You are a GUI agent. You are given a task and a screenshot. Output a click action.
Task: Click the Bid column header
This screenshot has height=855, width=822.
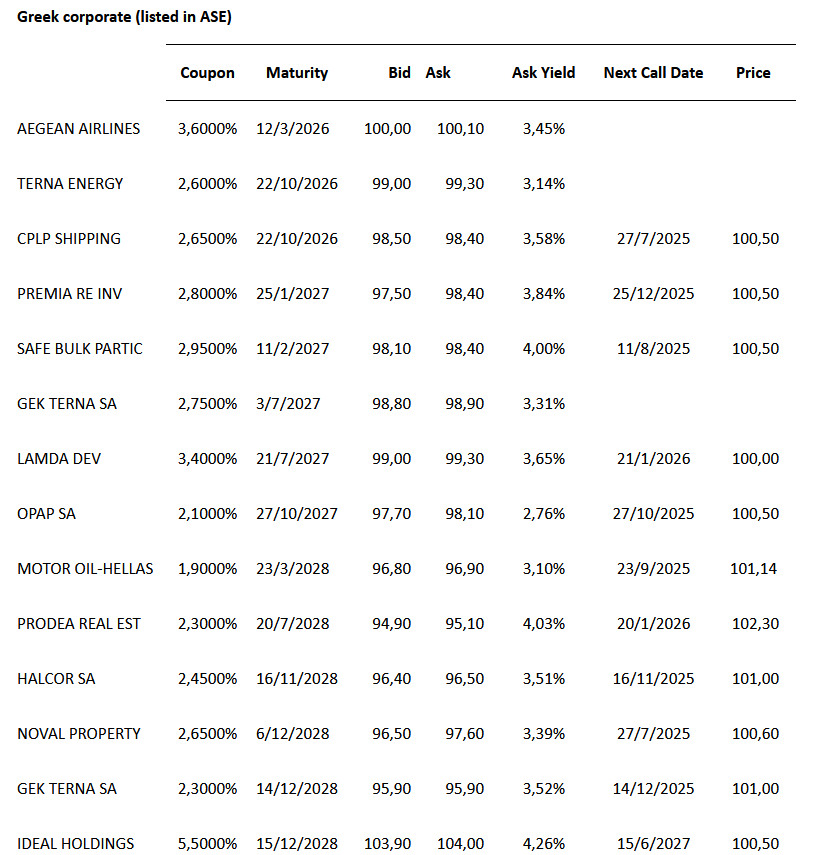pyautogui.click(x=399, y=73)
